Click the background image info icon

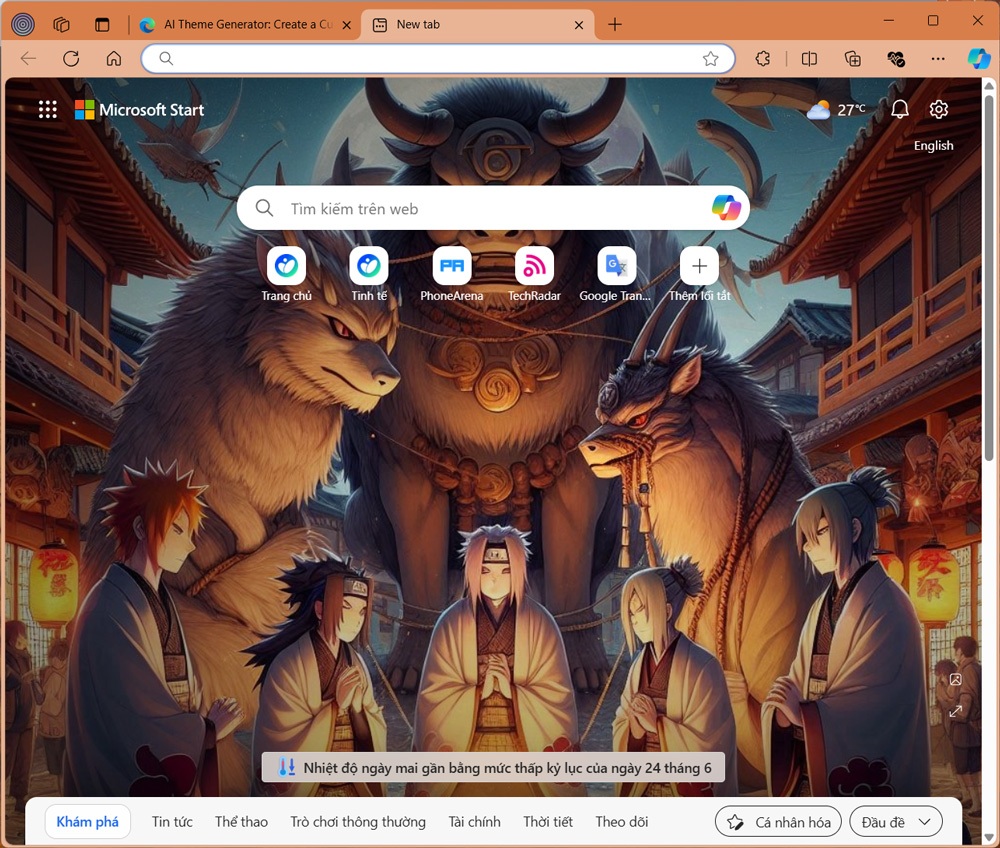tap(955, 680)
